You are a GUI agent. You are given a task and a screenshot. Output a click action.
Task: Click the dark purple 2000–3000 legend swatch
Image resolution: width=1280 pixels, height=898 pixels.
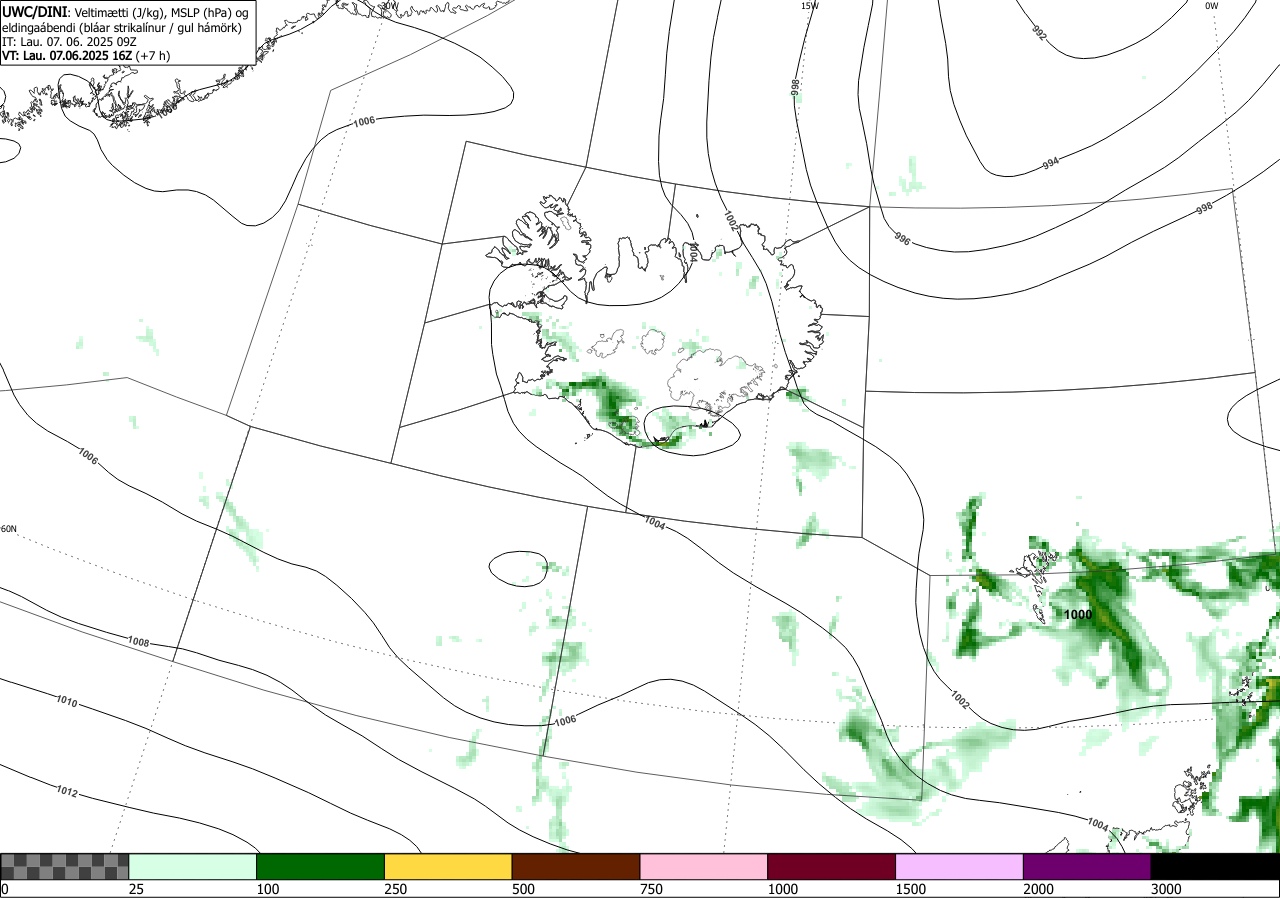click(1087, 866)
